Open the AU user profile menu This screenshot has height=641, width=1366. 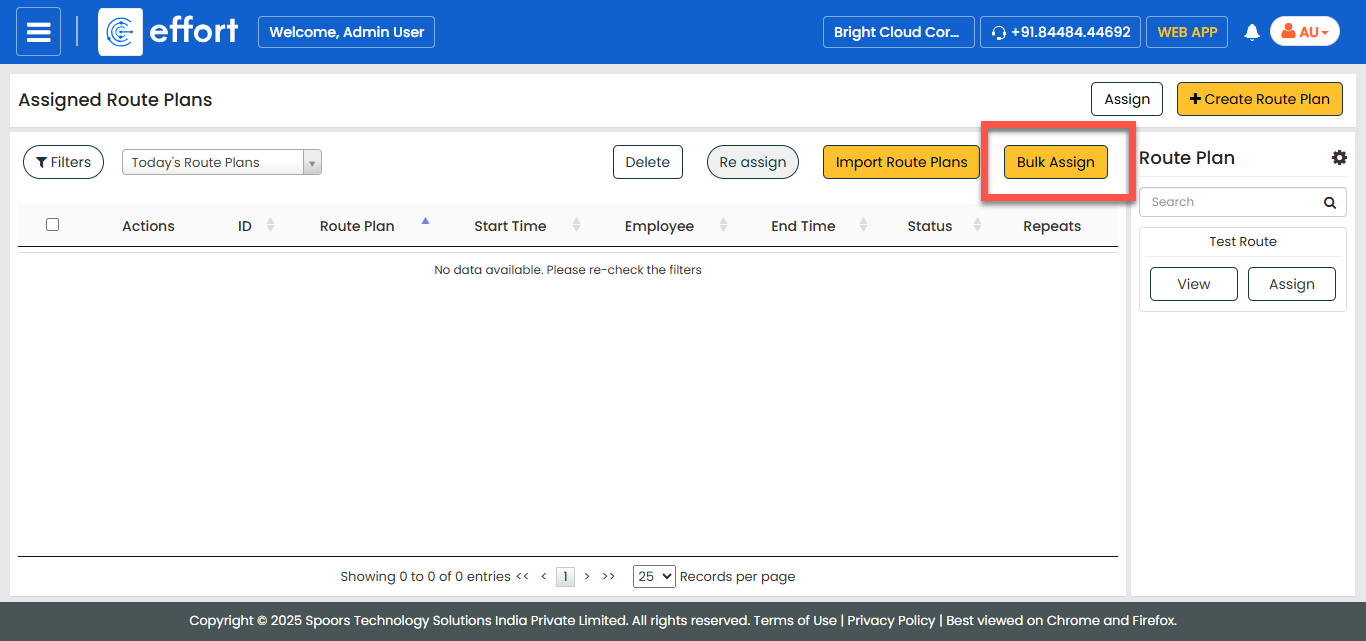[1304, 32]
